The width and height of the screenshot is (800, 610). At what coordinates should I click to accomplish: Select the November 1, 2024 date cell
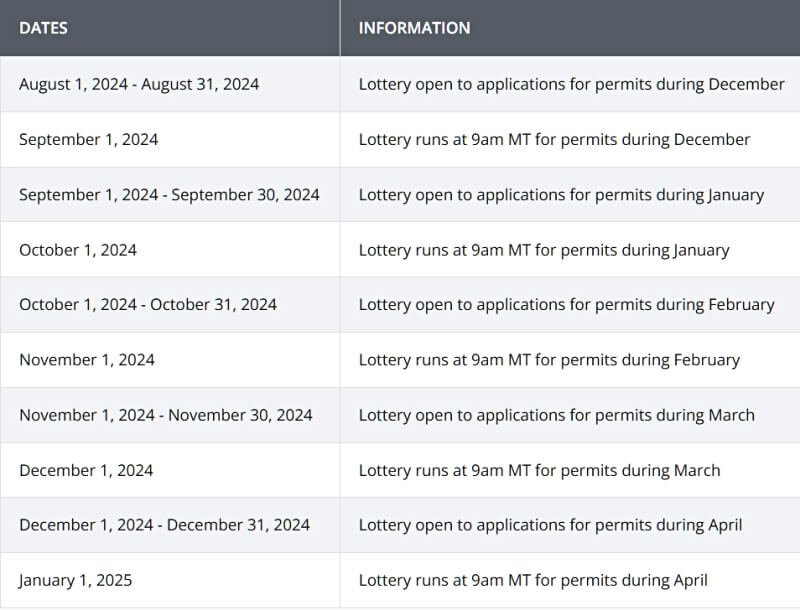[87, 359]
